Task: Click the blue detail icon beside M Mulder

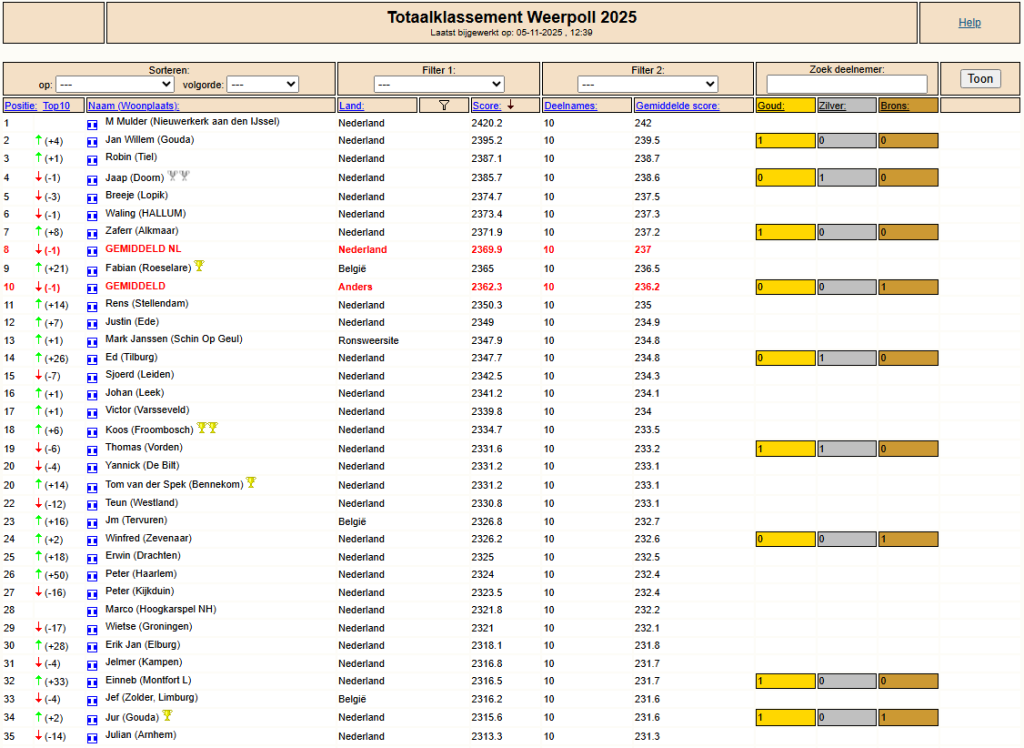Action: click(92, 124)
